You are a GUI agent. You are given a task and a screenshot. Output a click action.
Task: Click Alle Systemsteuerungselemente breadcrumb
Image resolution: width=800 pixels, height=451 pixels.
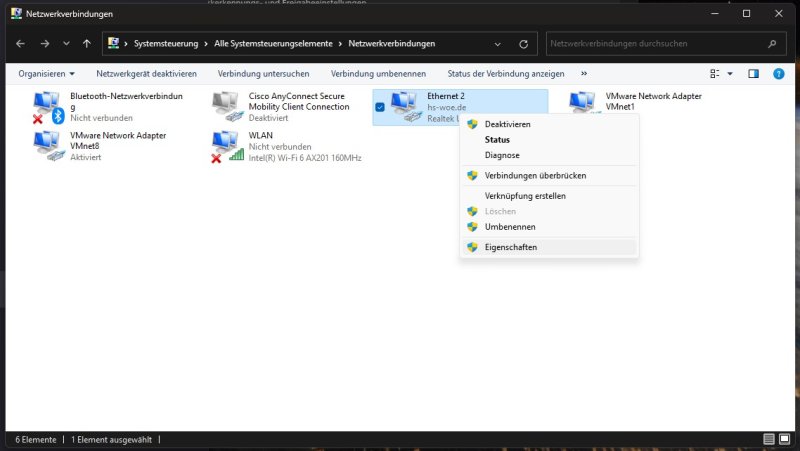[273, 44]
